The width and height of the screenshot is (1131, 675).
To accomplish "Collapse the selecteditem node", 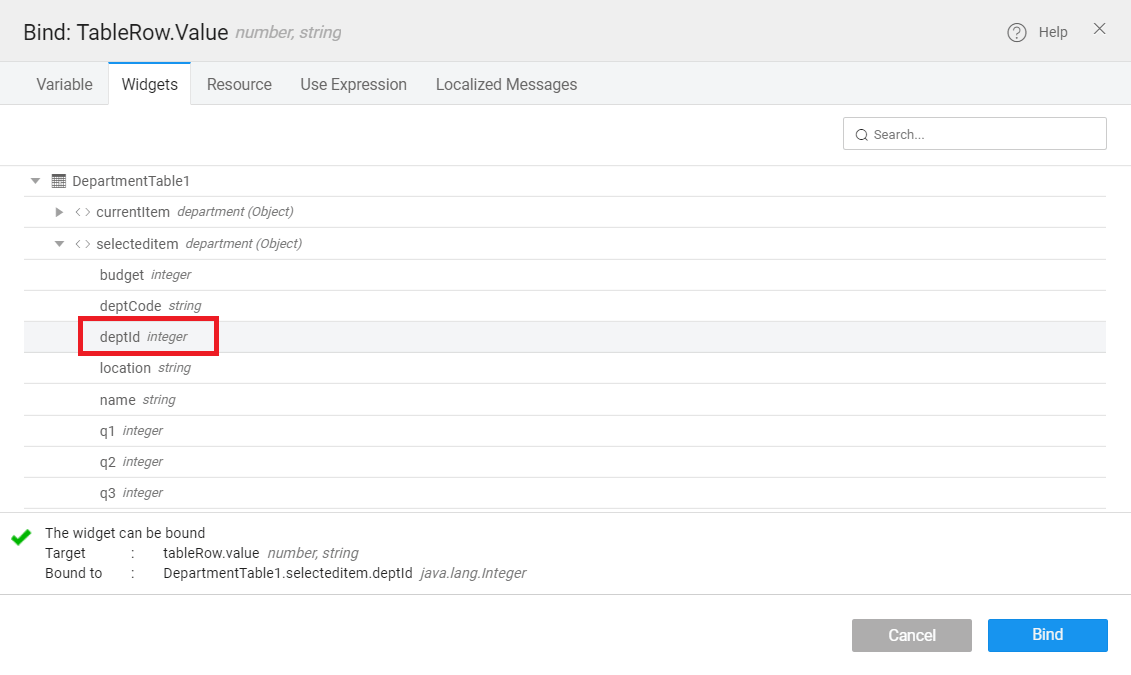I will coord(59,243).
